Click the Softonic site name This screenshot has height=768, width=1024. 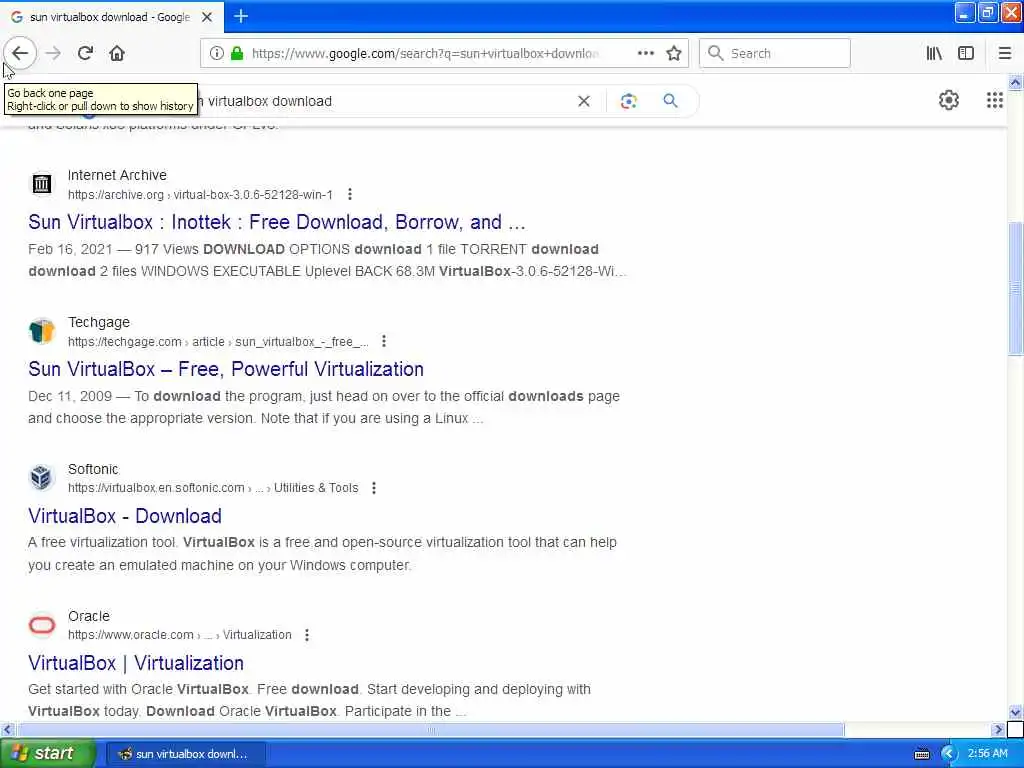(x=93, y=469)
